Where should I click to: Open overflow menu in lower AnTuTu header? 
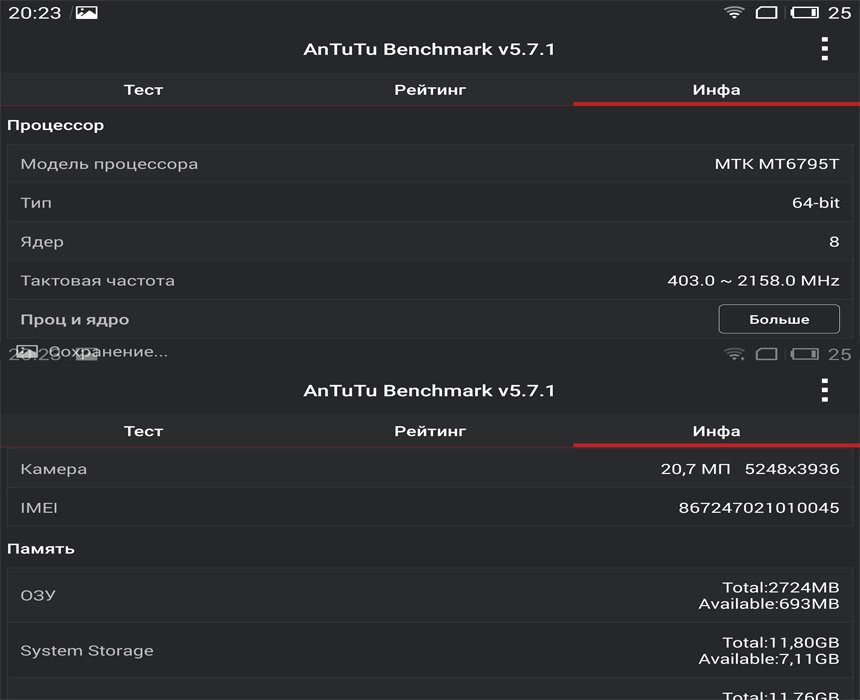tap(824, 390)
